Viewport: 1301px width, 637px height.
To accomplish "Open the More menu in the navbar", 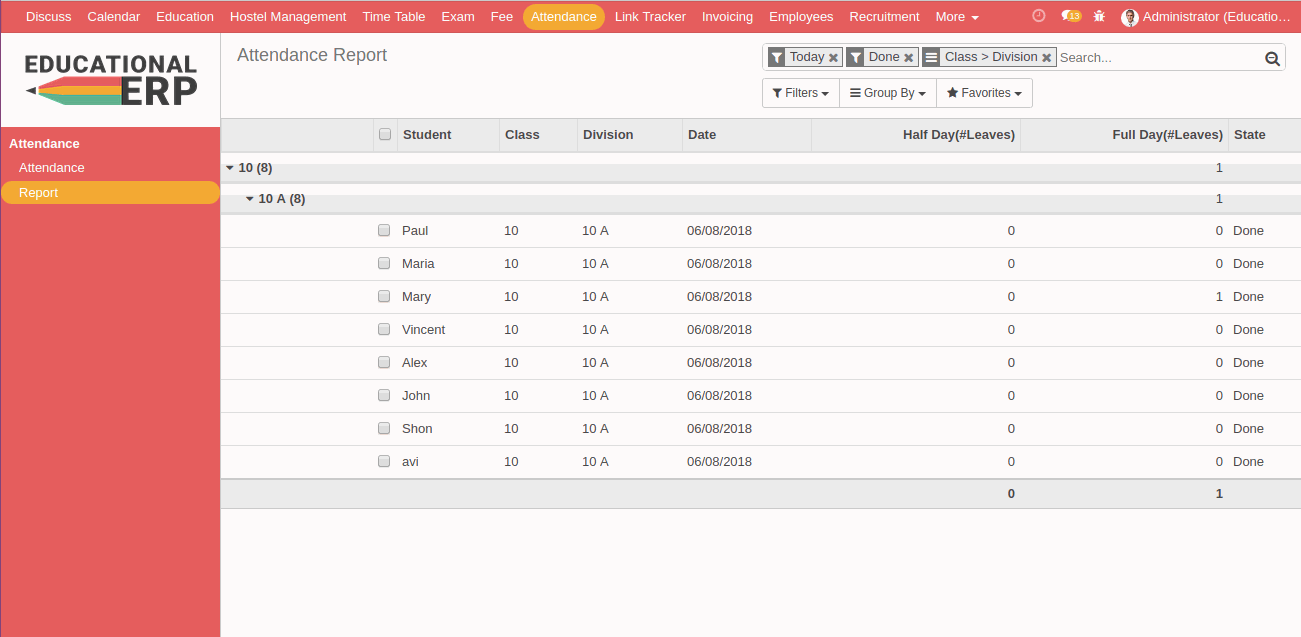I will [956, 17].
